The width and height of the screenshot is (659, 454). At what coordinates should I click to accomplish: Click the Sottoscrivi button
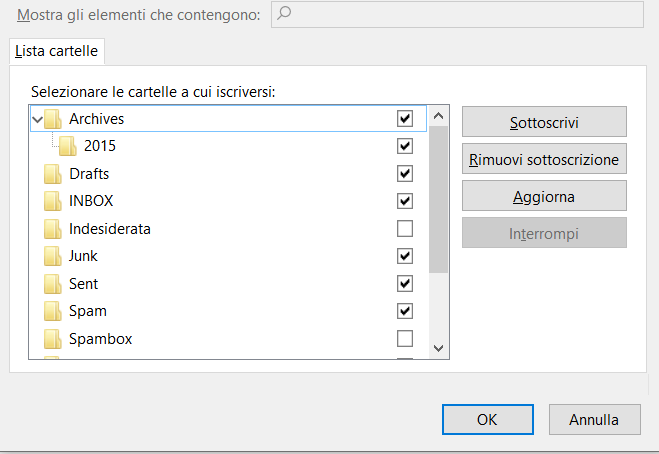coord(544,122)
